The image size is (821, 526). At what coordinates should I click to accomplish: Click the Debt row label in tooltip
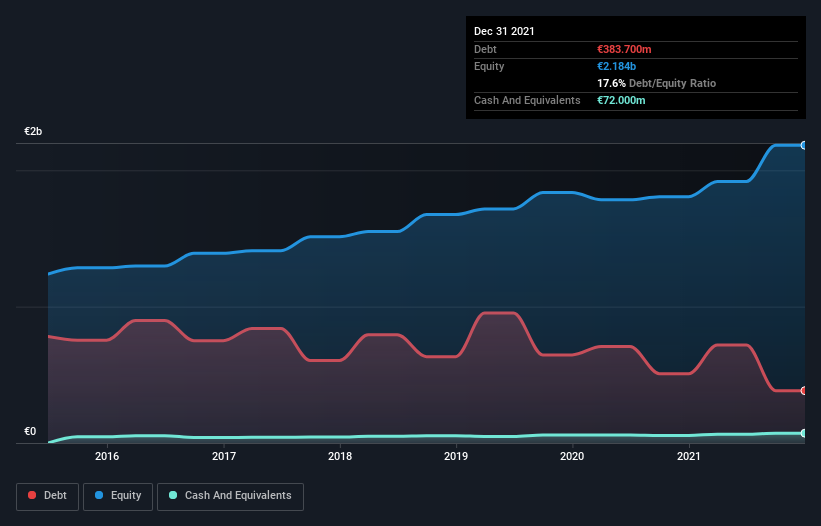(x=485, y=49)
